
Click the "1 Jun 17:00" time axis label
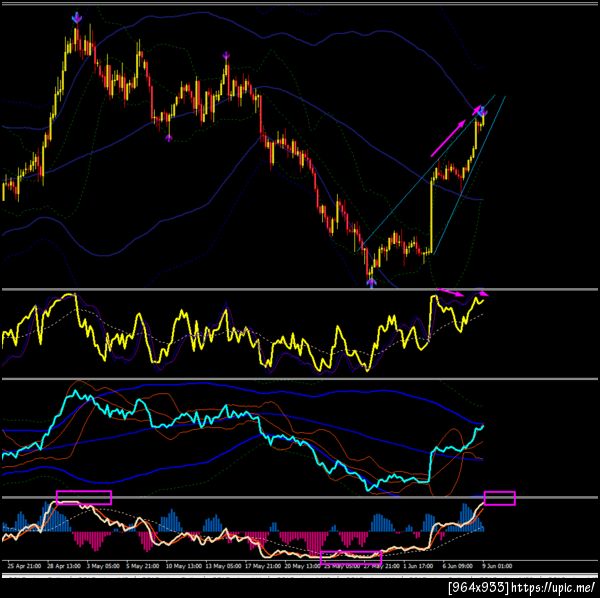[418, 566]
